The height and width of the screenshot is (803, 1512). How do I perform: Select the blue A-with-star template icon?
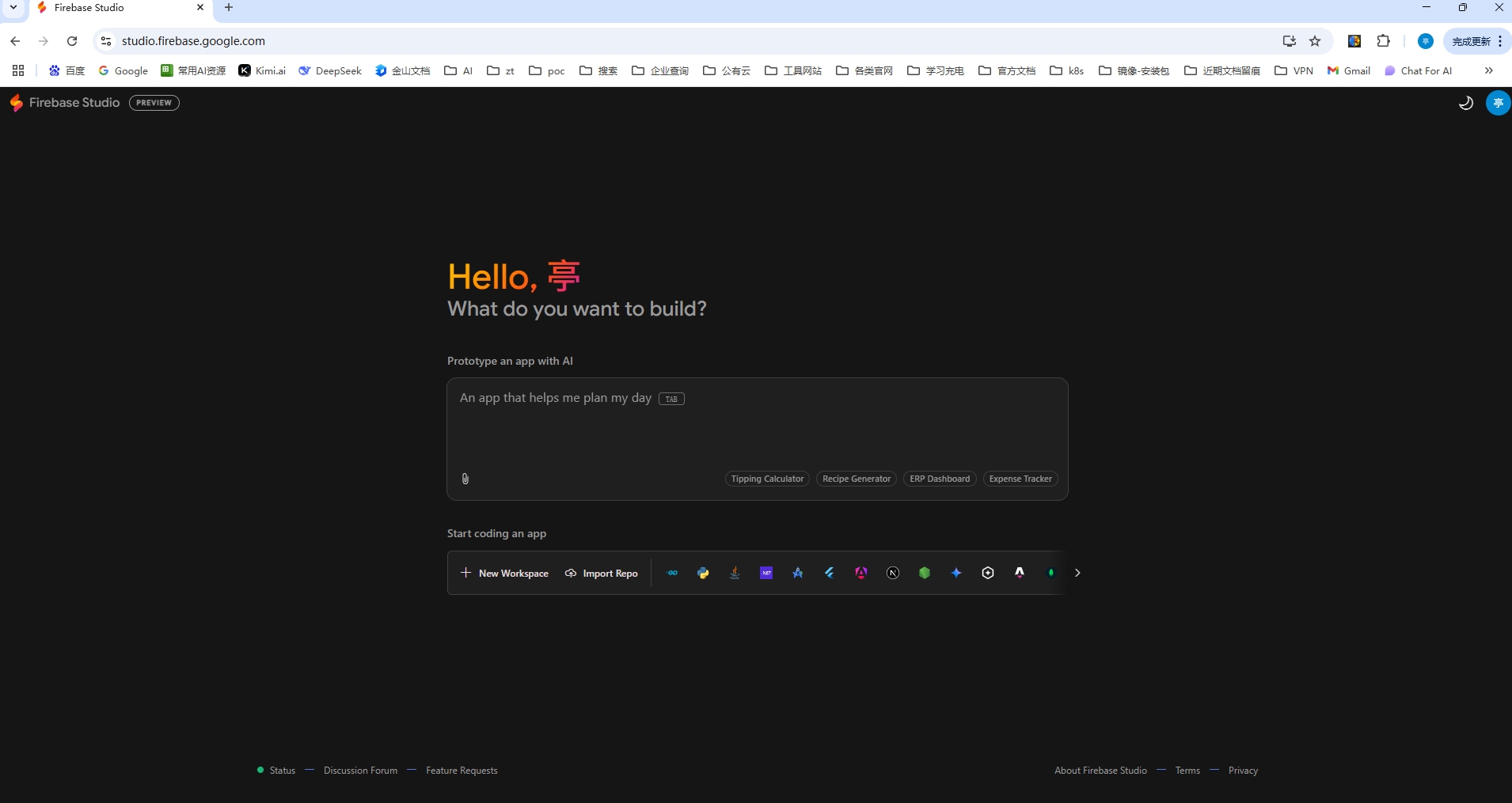point(798,573)
